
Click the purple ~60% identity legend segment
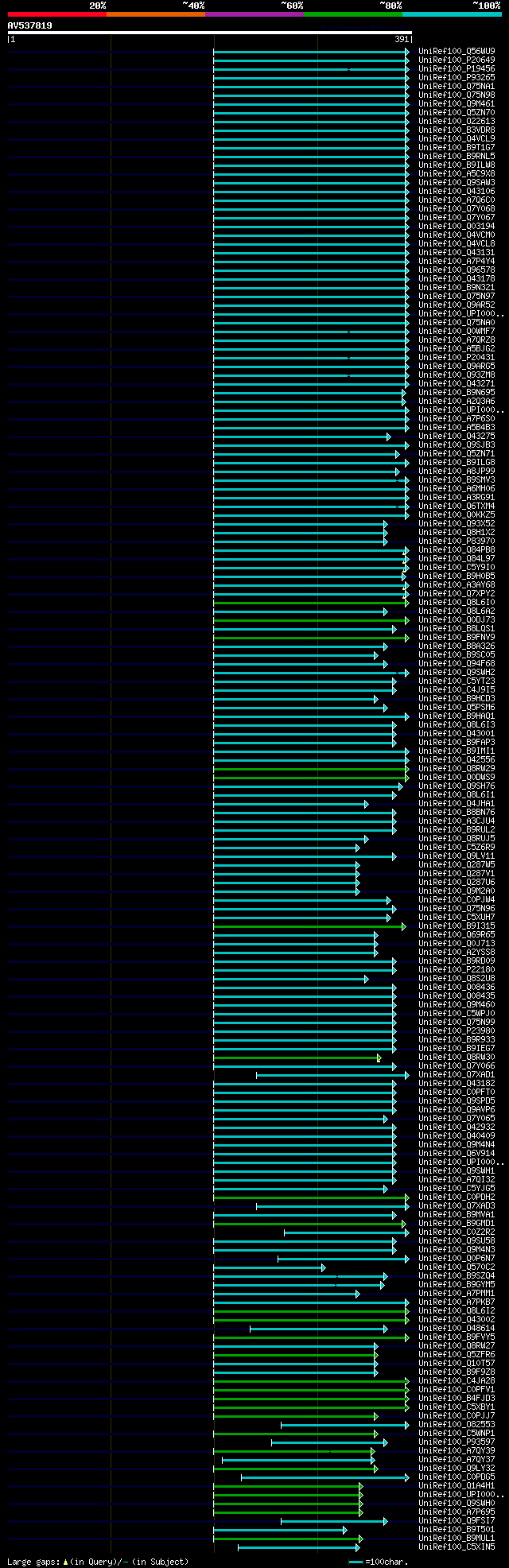point(254,14)
